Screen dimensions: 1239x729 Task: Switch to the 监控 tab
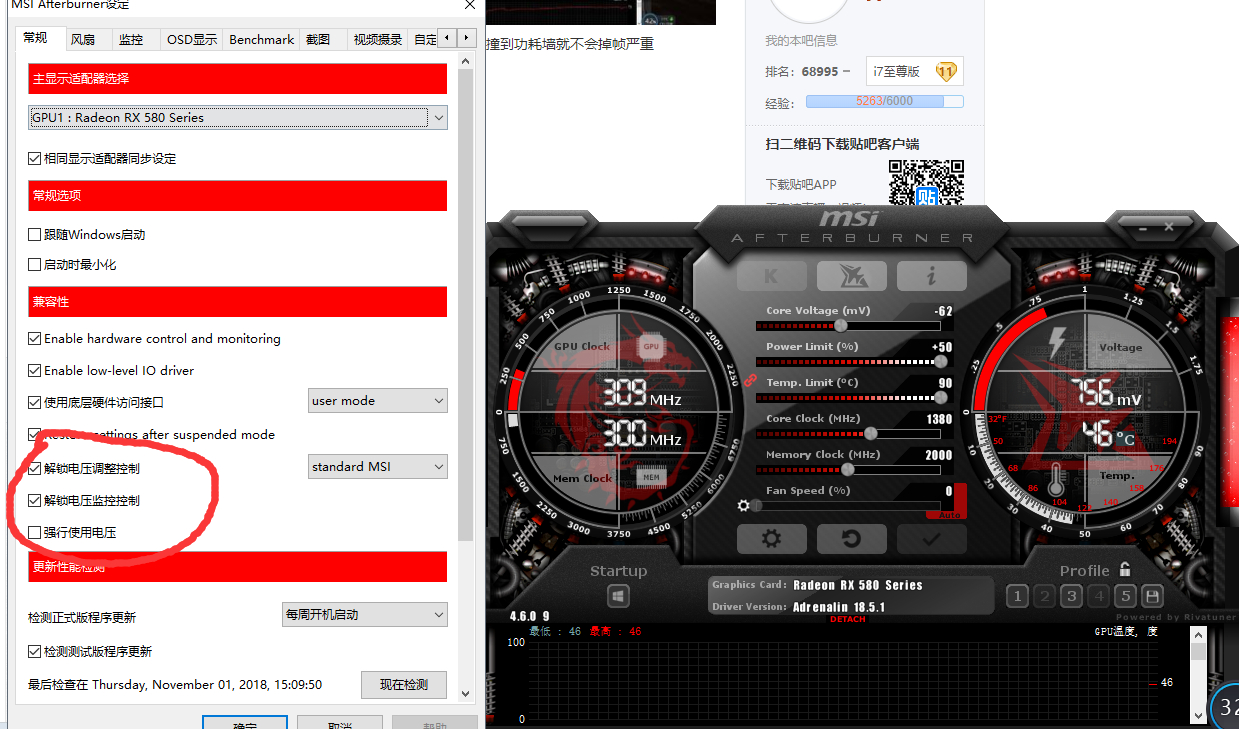click(x=134, y=39)
